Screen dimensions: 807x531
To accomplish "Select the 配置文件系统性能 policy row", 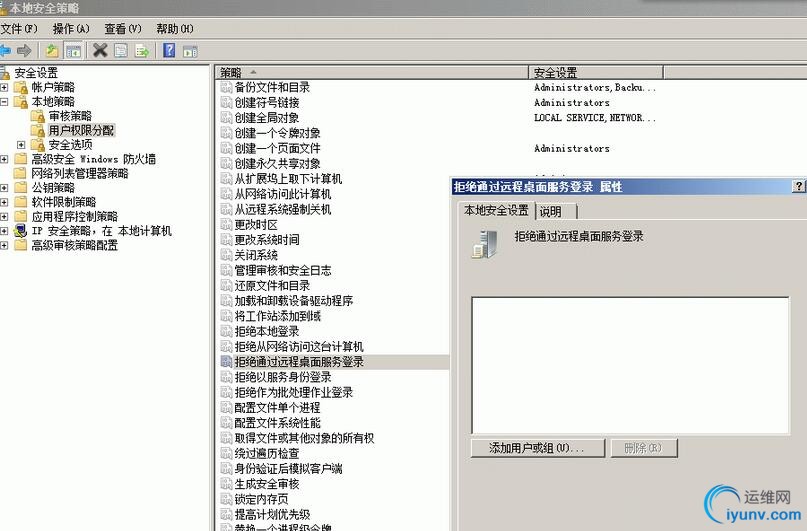I will coord(277,422).
